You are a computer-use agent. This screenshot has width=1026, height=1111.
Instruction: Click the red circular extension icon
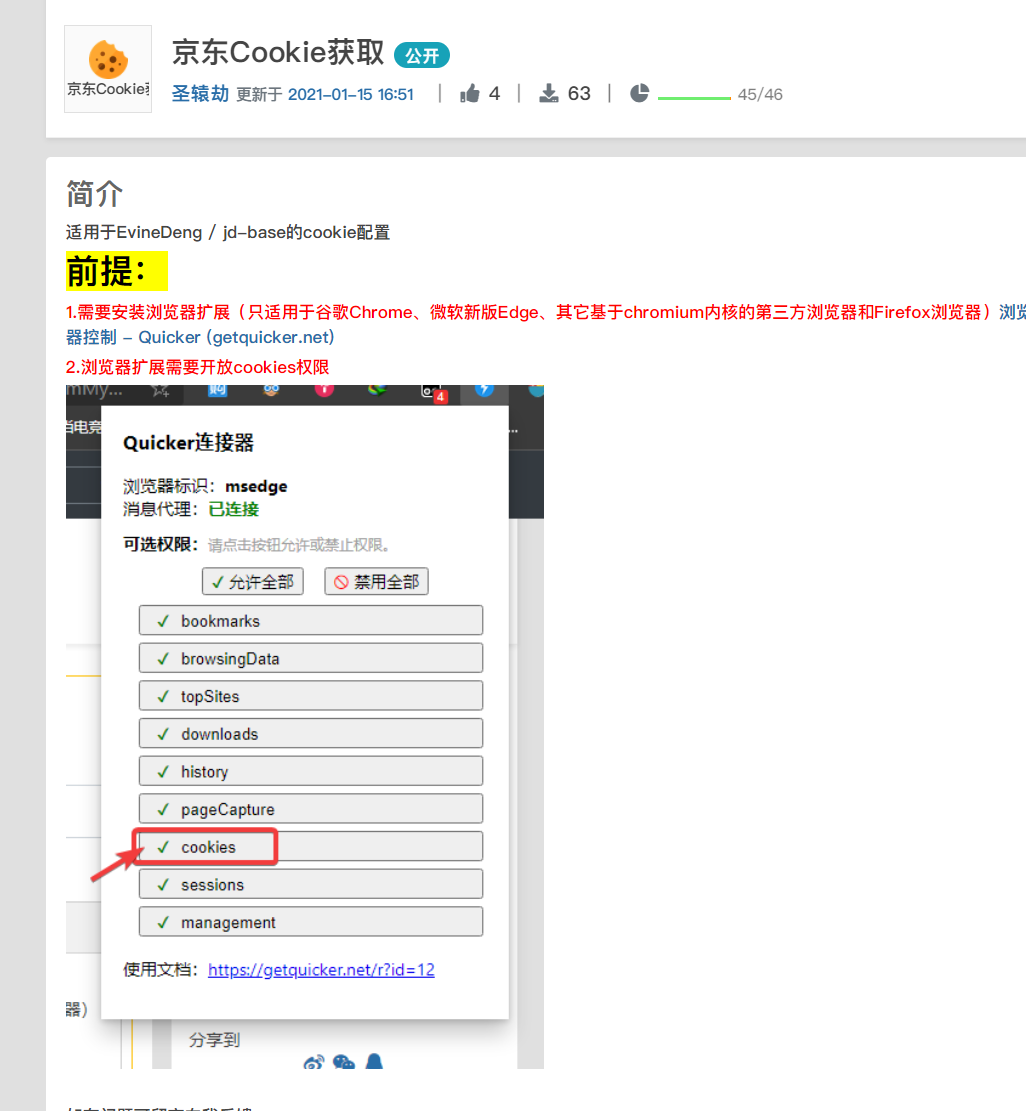pos(325,390)
